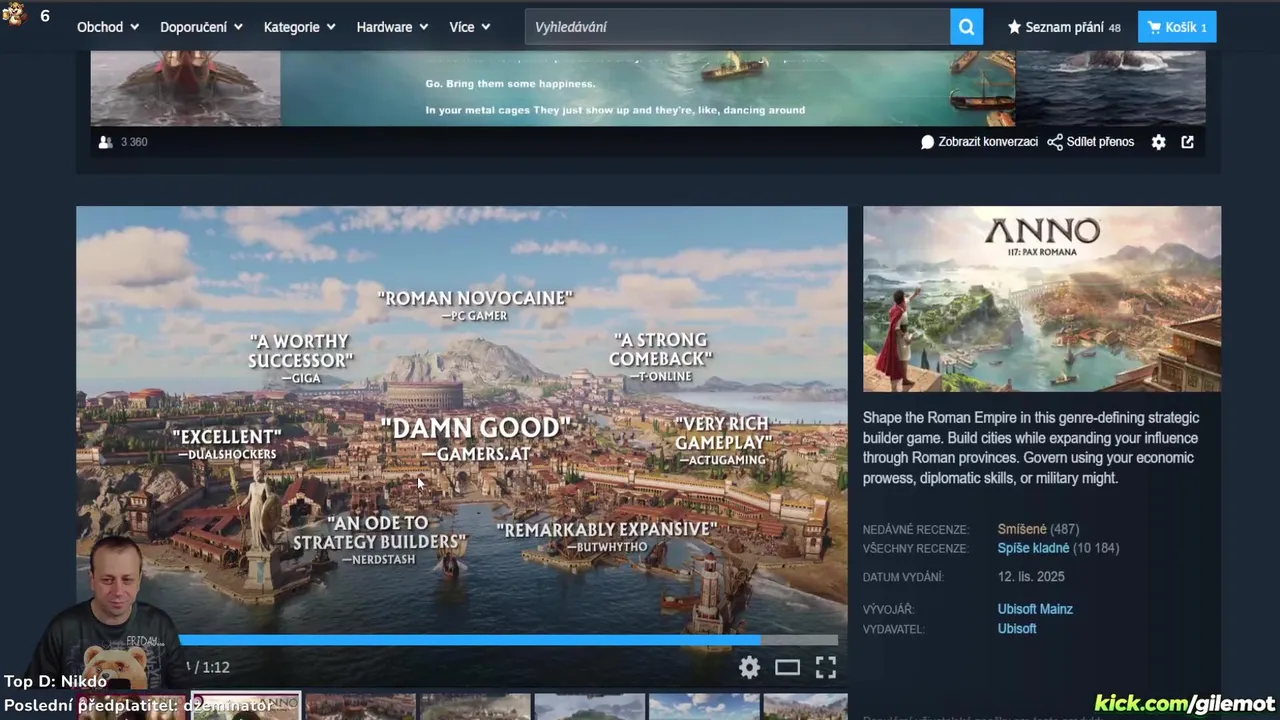This screenshot has width=1280, height=720.
Task: Pop out the broadcast in new window
Action: 1187,142
